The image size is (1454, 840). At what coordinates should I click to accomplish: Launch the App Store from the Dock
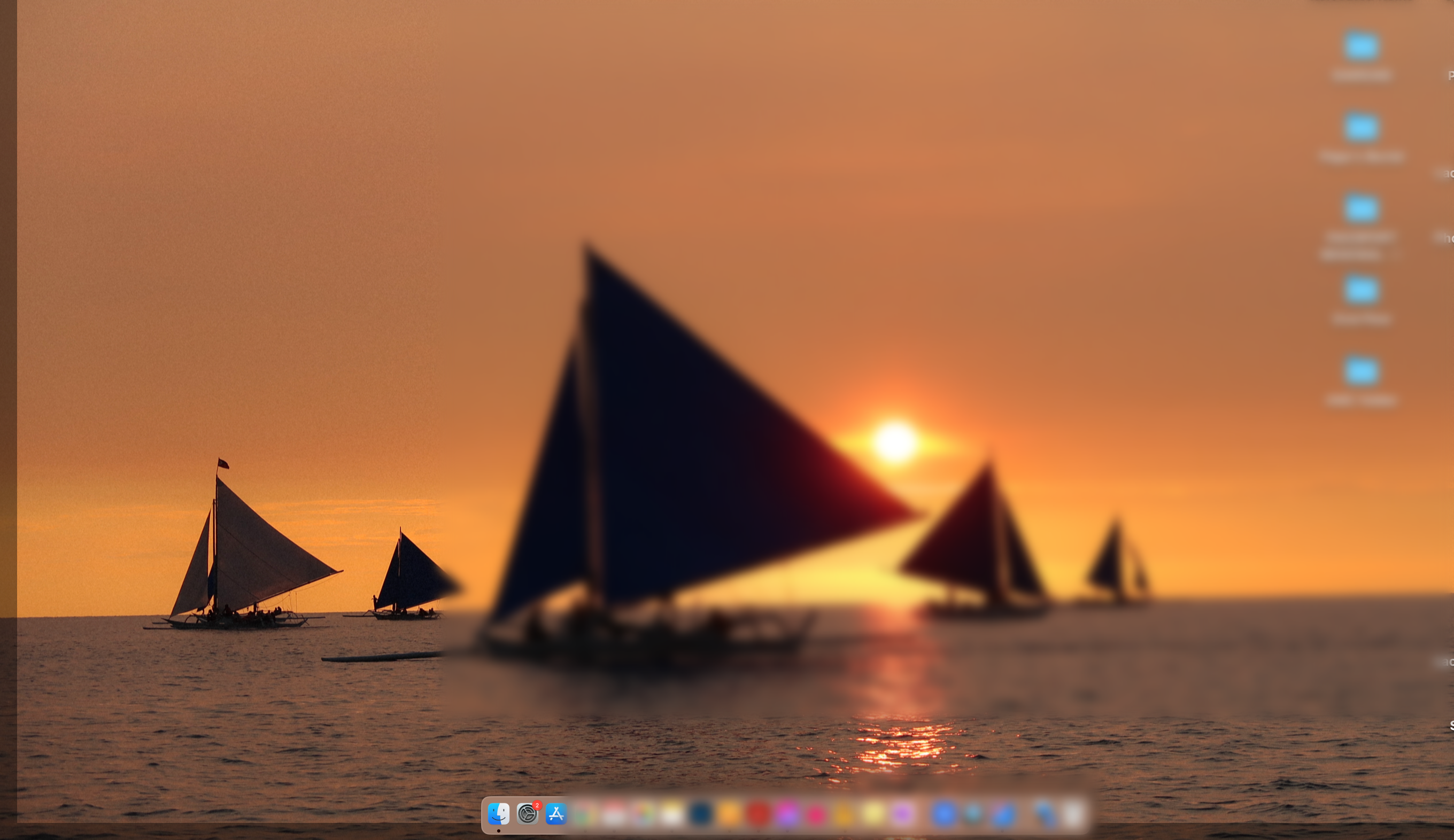(556, 814)
